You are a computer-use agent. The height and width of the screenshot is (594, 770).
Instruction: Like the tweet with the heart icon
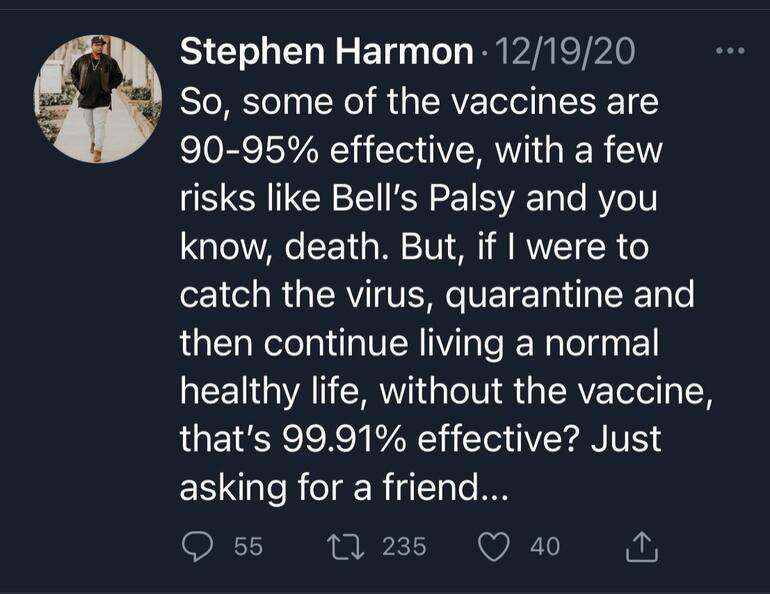coord(494,546)
